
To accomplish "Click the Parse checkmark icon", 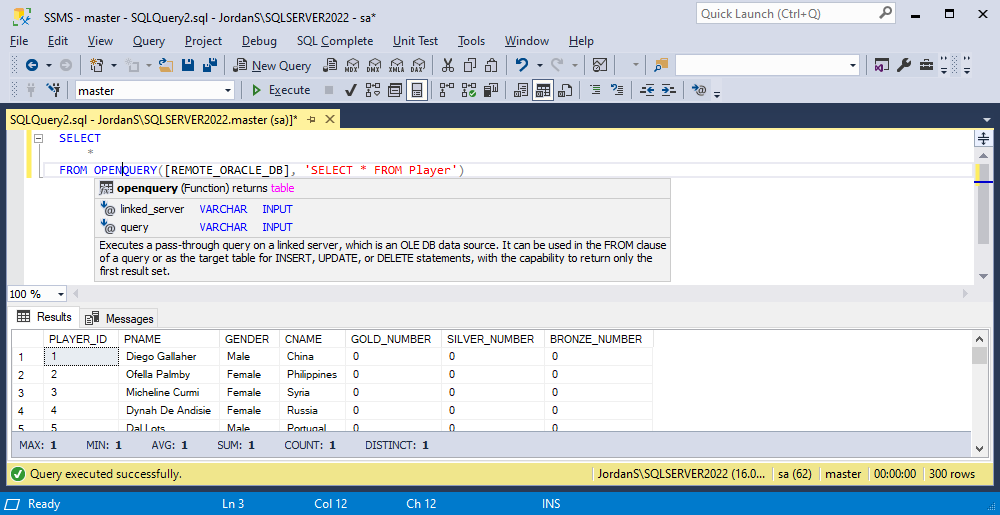I will pos(350,91).
